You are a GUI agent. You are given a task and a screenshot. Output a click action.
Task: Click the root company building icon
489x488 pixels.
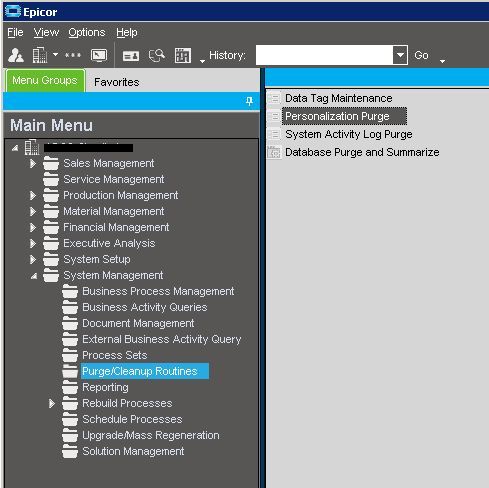(32, 147)
